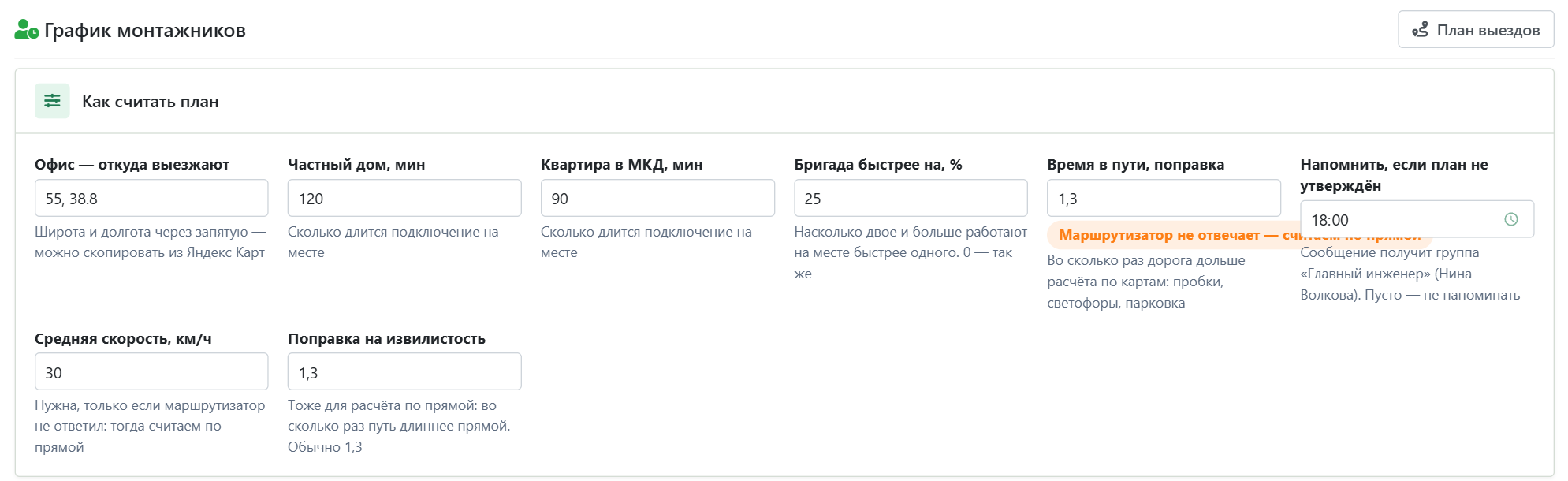Edit the Время в пути, поправка field
Image resolution: width=1568 pixels, height=481 pixels.
point(1164,198)
